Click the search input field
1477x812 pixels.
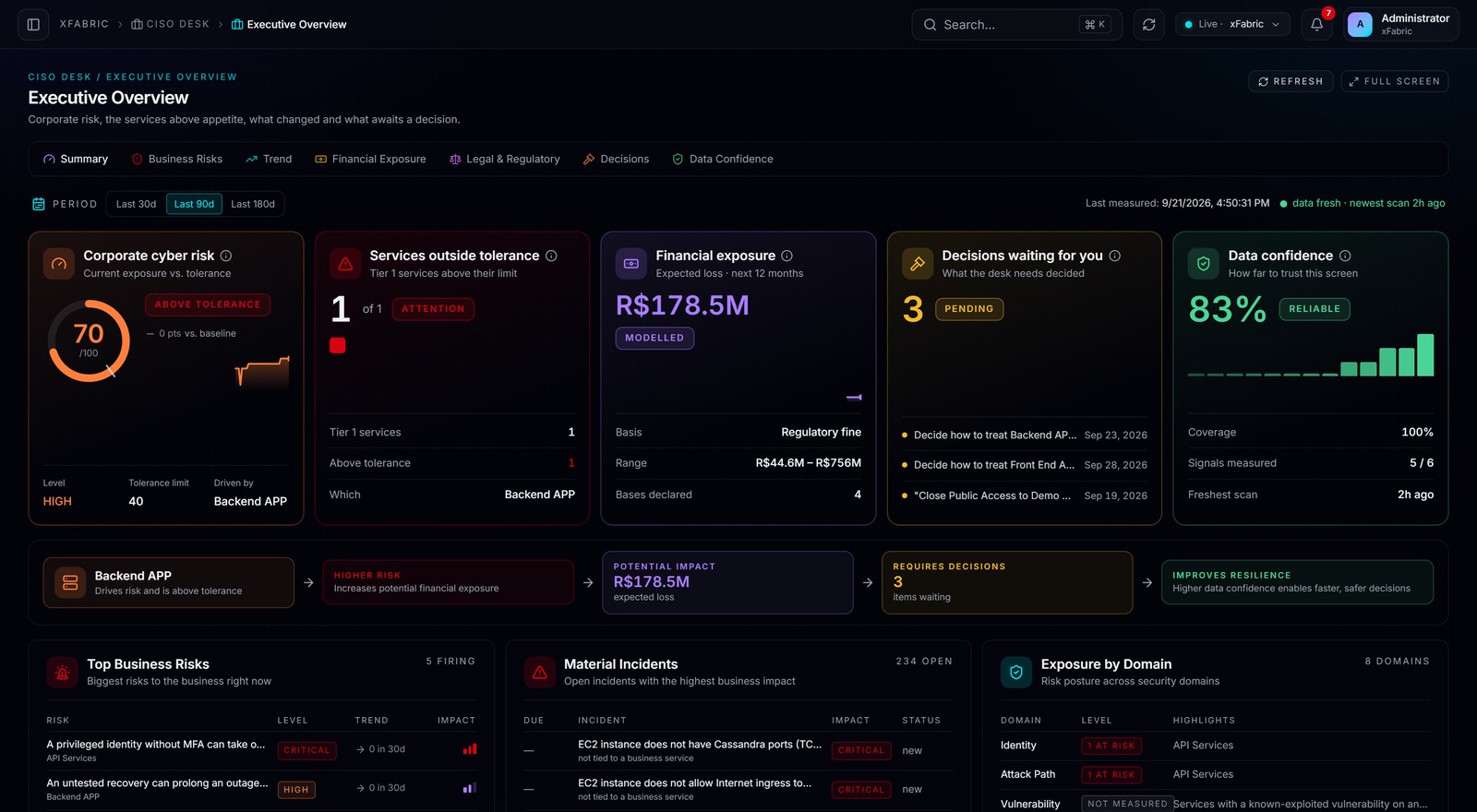pyautogui.click(x=1016, y=25)
